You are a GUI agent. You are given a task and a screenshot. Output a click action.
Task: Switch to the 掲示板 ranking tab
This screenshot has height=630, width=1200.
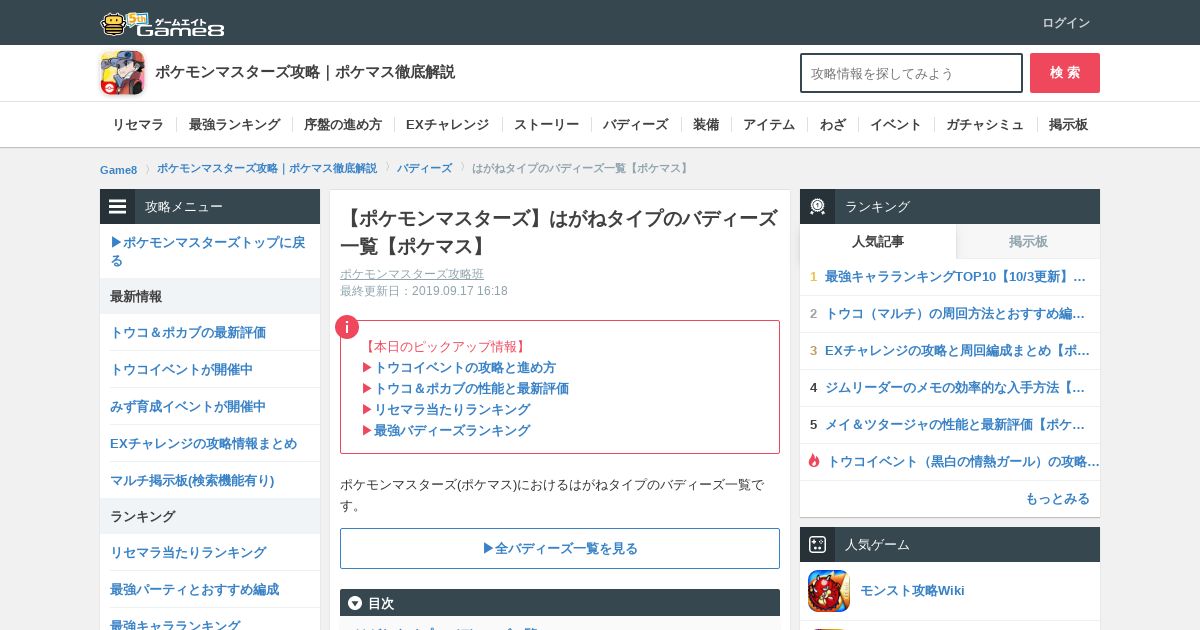click(1028, 241)
